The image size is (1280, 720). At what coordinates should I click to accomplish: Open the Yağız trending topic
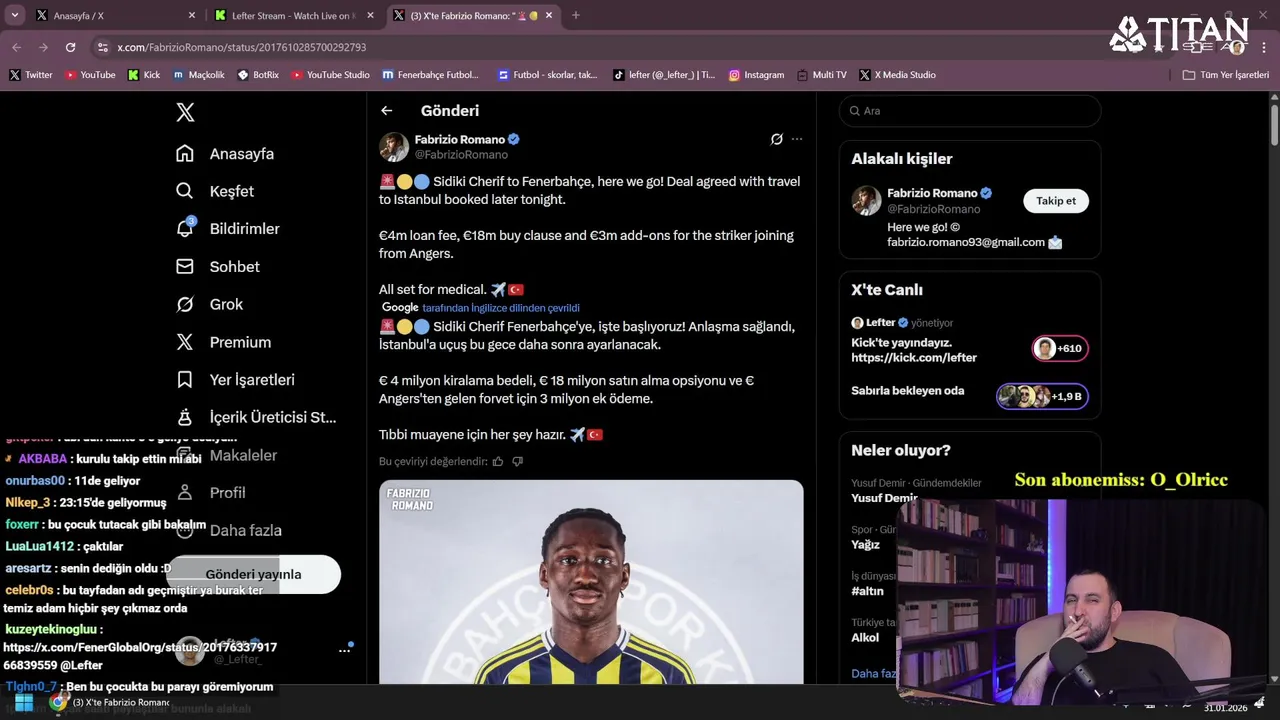[x=865, y=545]
